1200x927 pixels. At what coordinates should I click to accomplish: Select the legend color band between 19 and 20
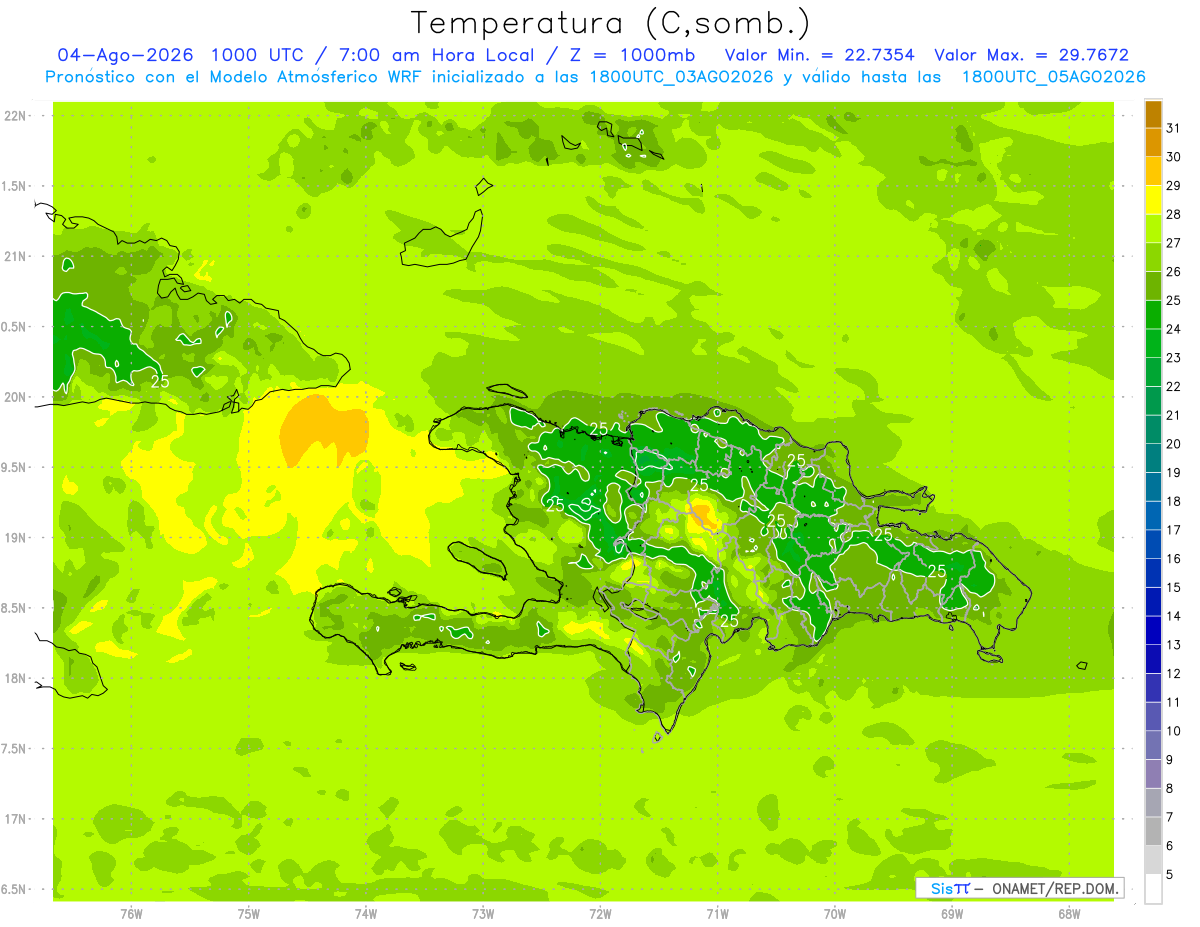(x=1153, y=458)
